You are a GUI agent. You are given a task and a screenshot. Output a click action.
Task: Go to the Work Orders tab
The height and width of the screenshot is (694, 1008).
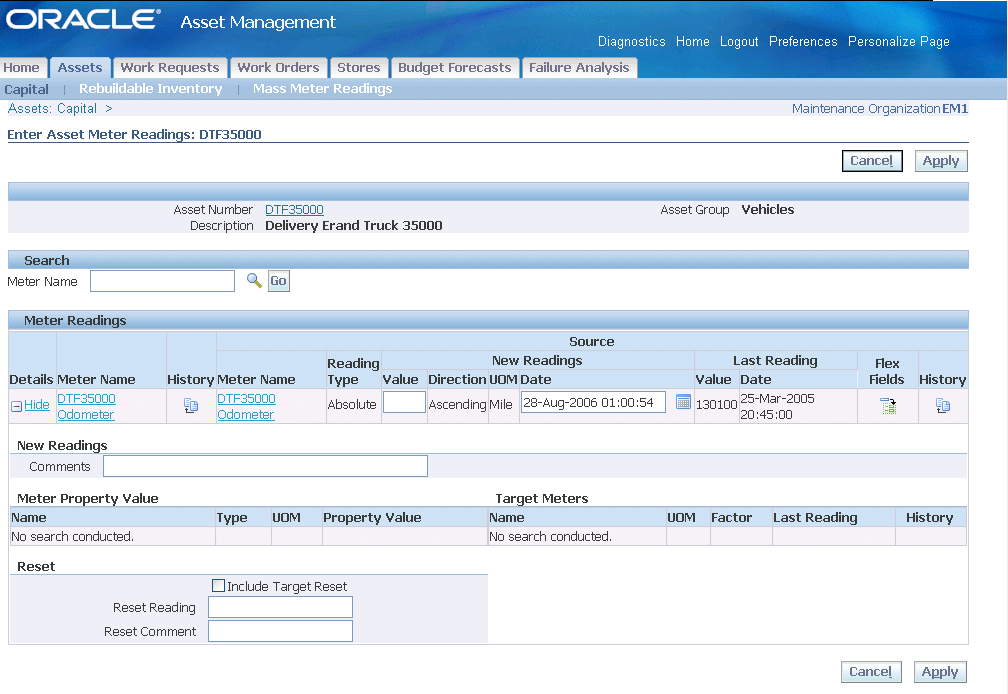coord(278,67)
